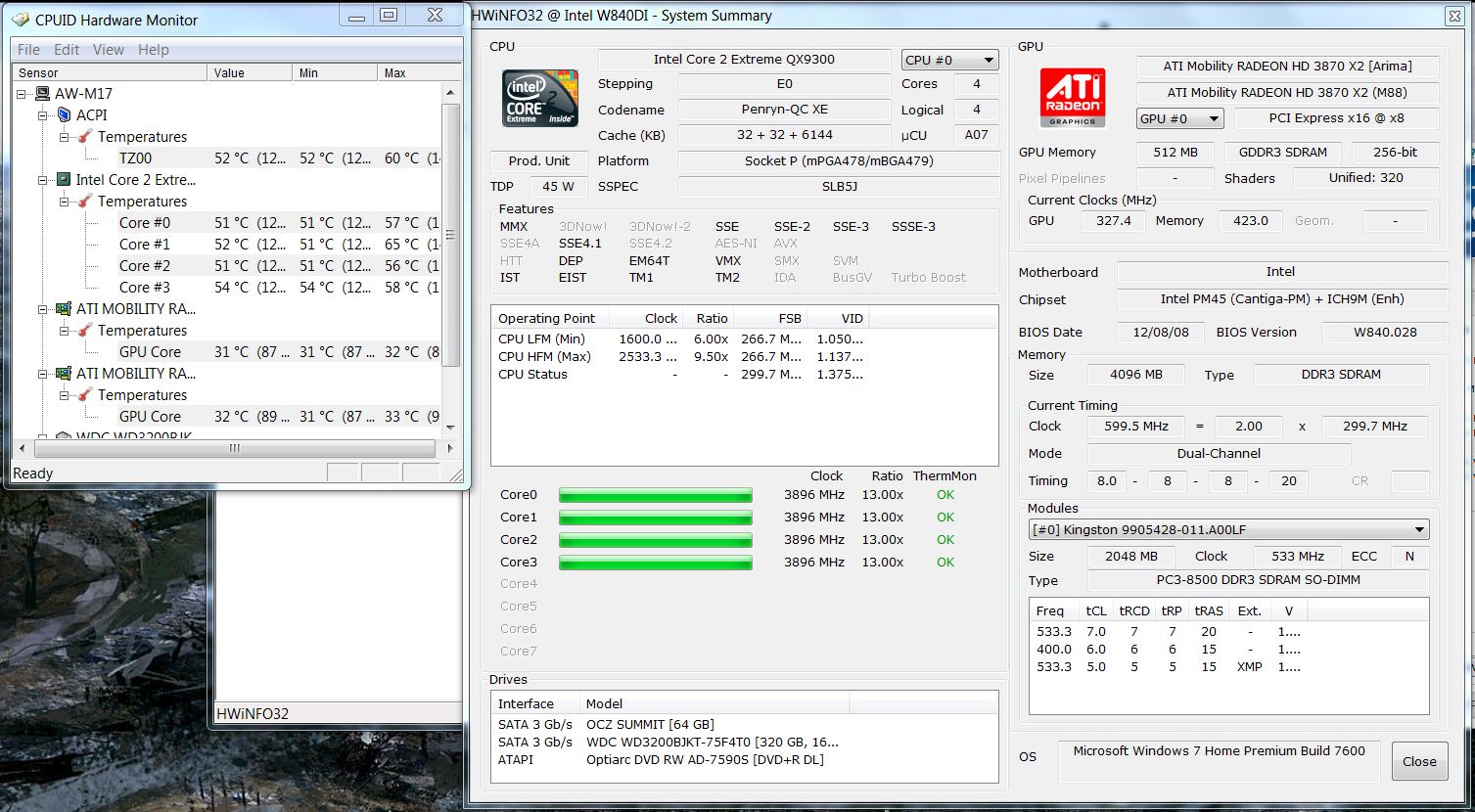Collapse the AW-M17 tree node
The height and width of the screenshot is (812, 1475).
click(x=22, y=94)
